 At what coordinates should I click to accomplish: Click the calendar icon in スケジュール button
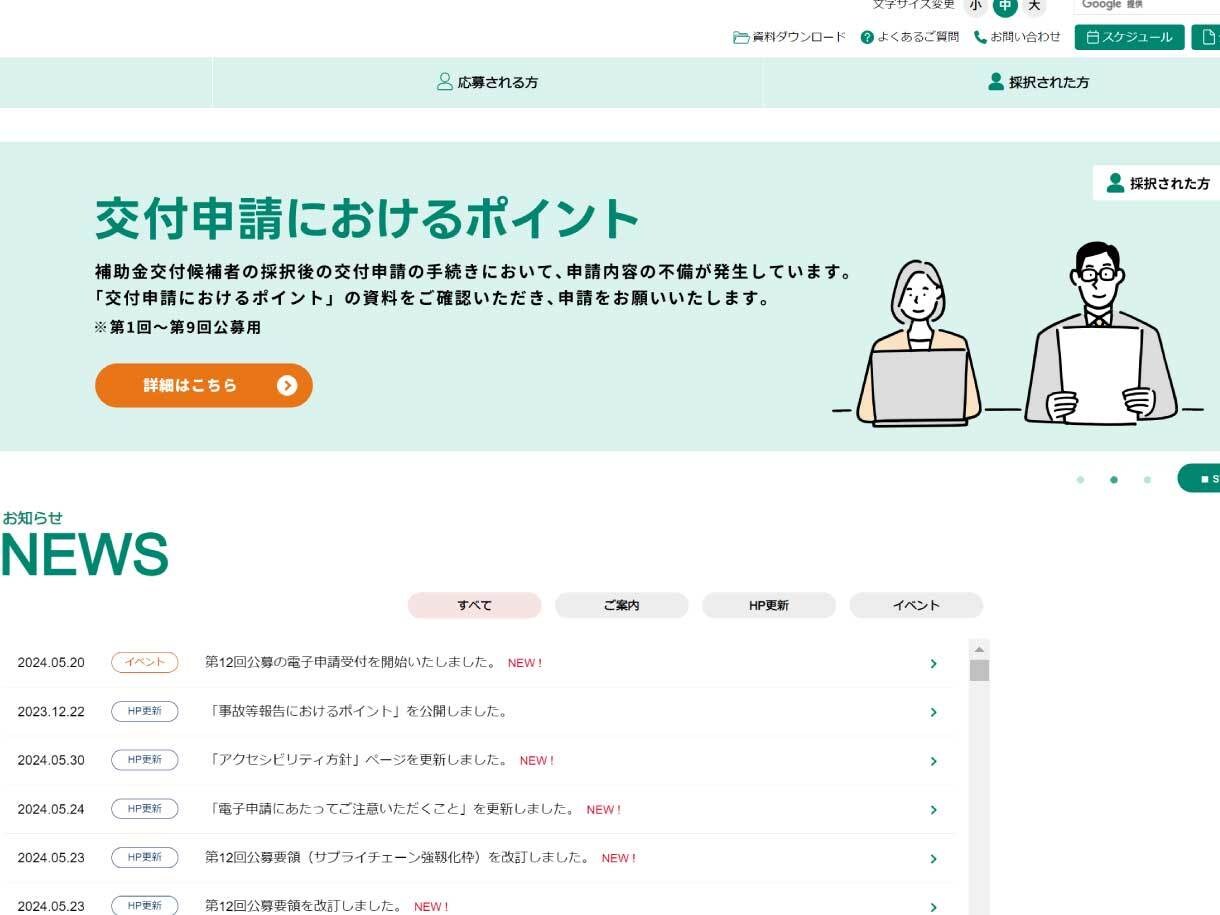coord(1092,37)
